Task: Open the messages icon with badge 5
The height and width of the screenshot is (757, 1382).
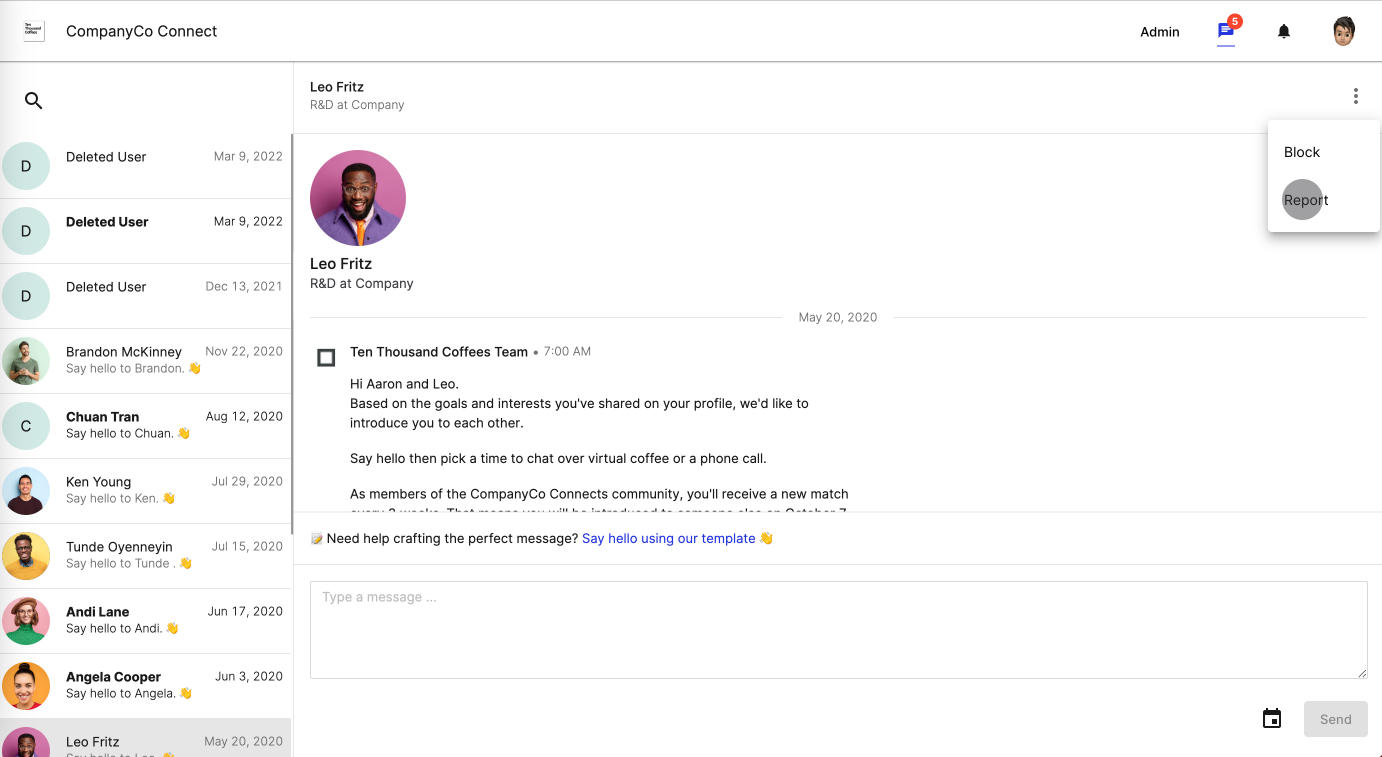Action: tap(1226, 31)
